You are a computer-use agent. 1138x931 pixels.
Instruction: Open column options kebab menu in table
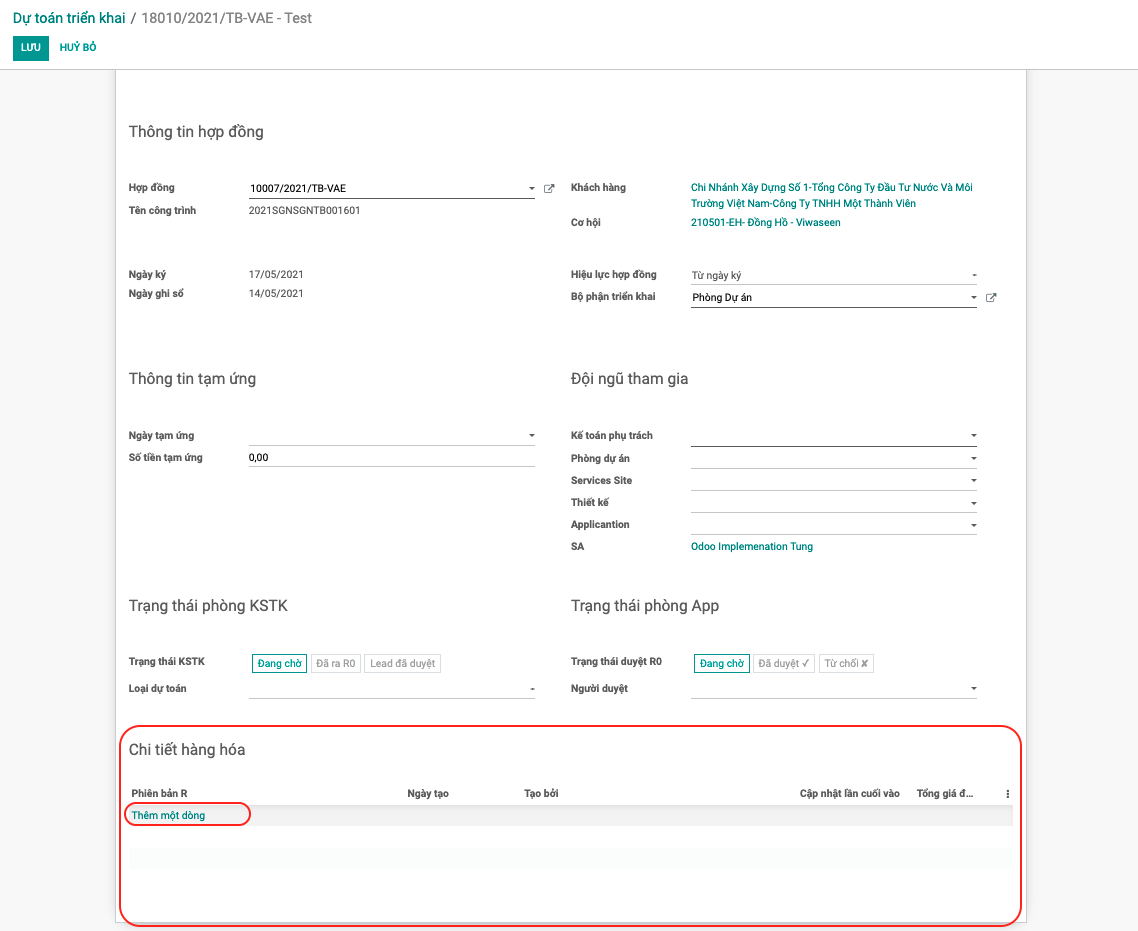(1007, 794)
